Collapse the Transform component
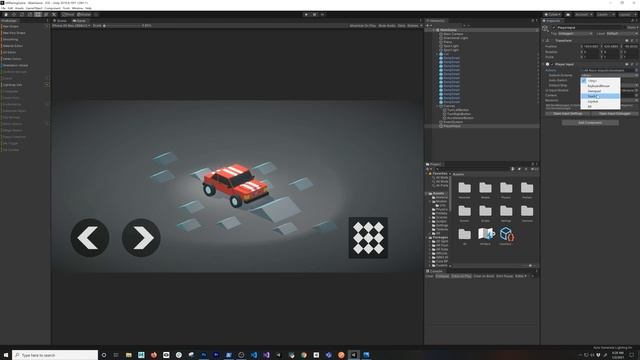640x360 pixels. click(544, 40)
